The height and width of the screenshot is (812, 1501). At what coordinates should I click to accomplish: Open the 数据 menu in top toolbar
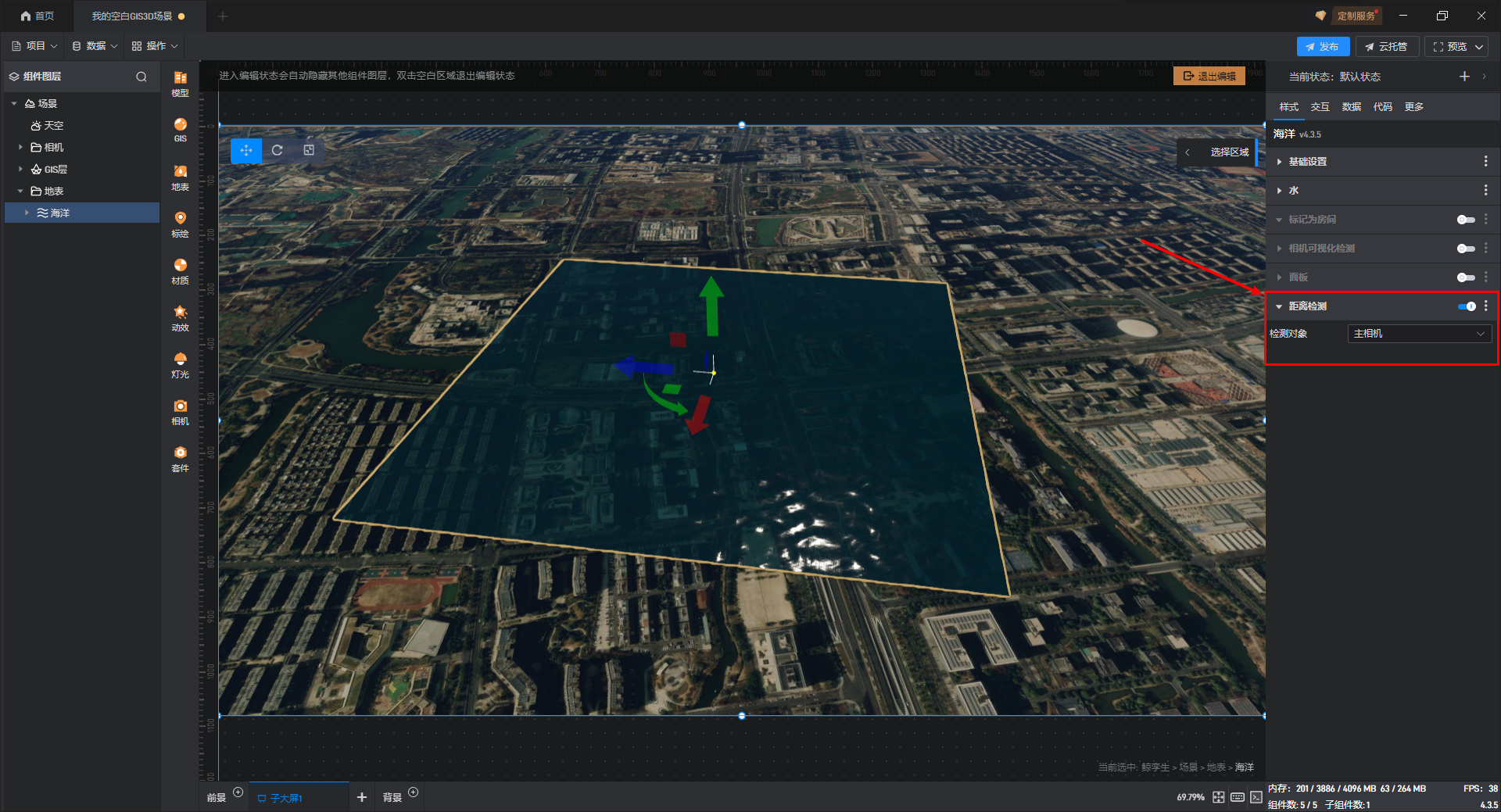[x=95, y=46]
